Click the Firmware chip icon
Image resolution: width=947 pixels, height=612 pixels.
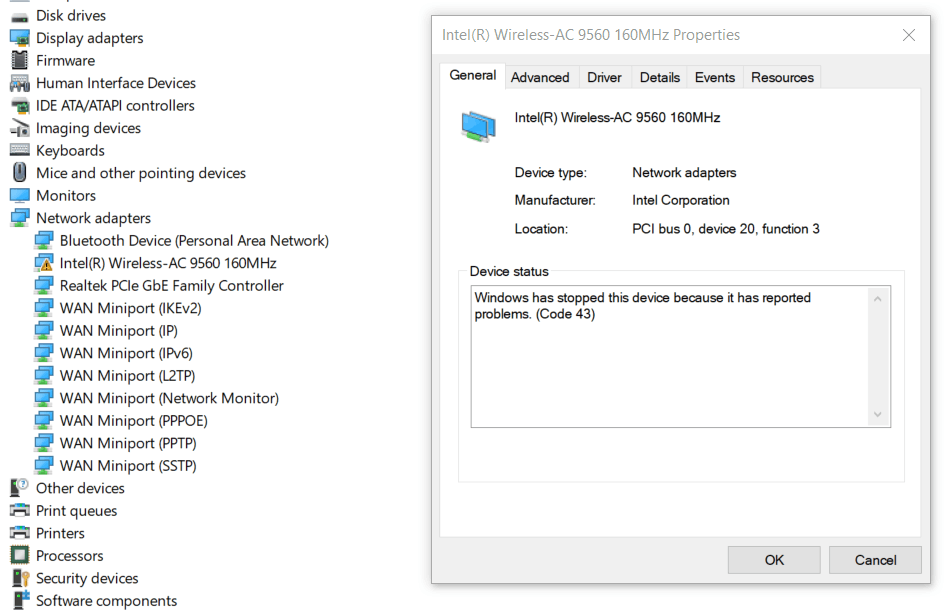19,60
